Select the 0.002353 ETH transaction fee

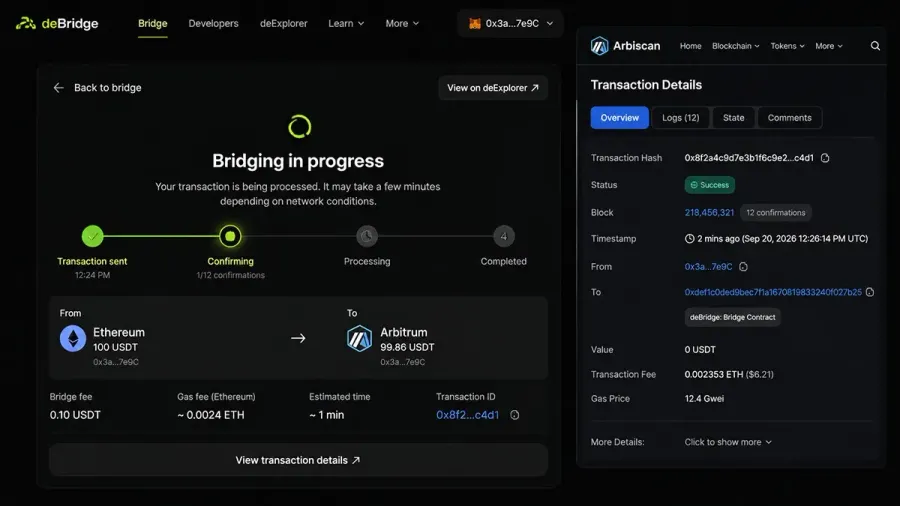(729, 374)
